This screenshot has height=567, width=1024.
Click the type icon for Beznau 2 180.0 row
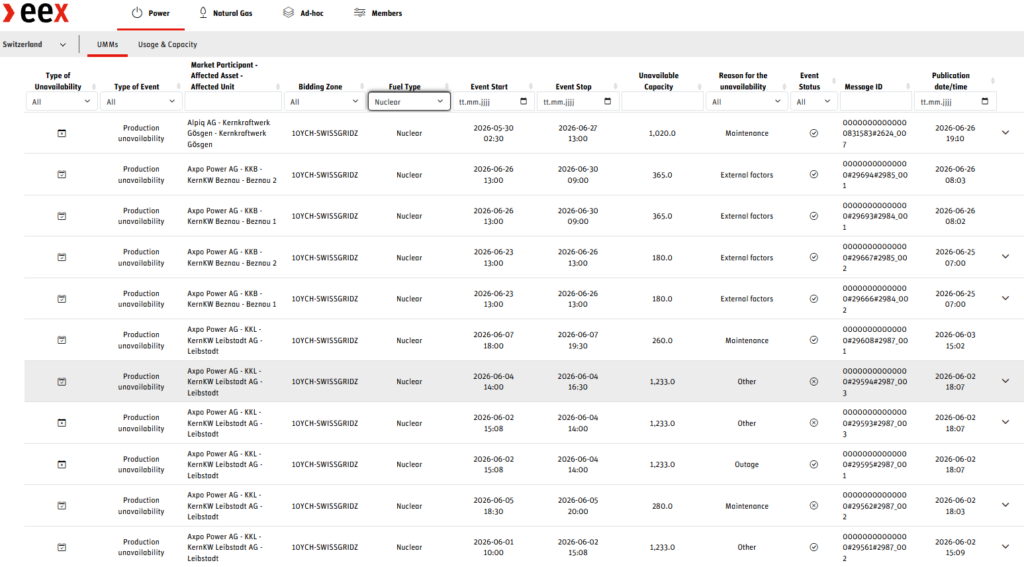coord(61,257)
